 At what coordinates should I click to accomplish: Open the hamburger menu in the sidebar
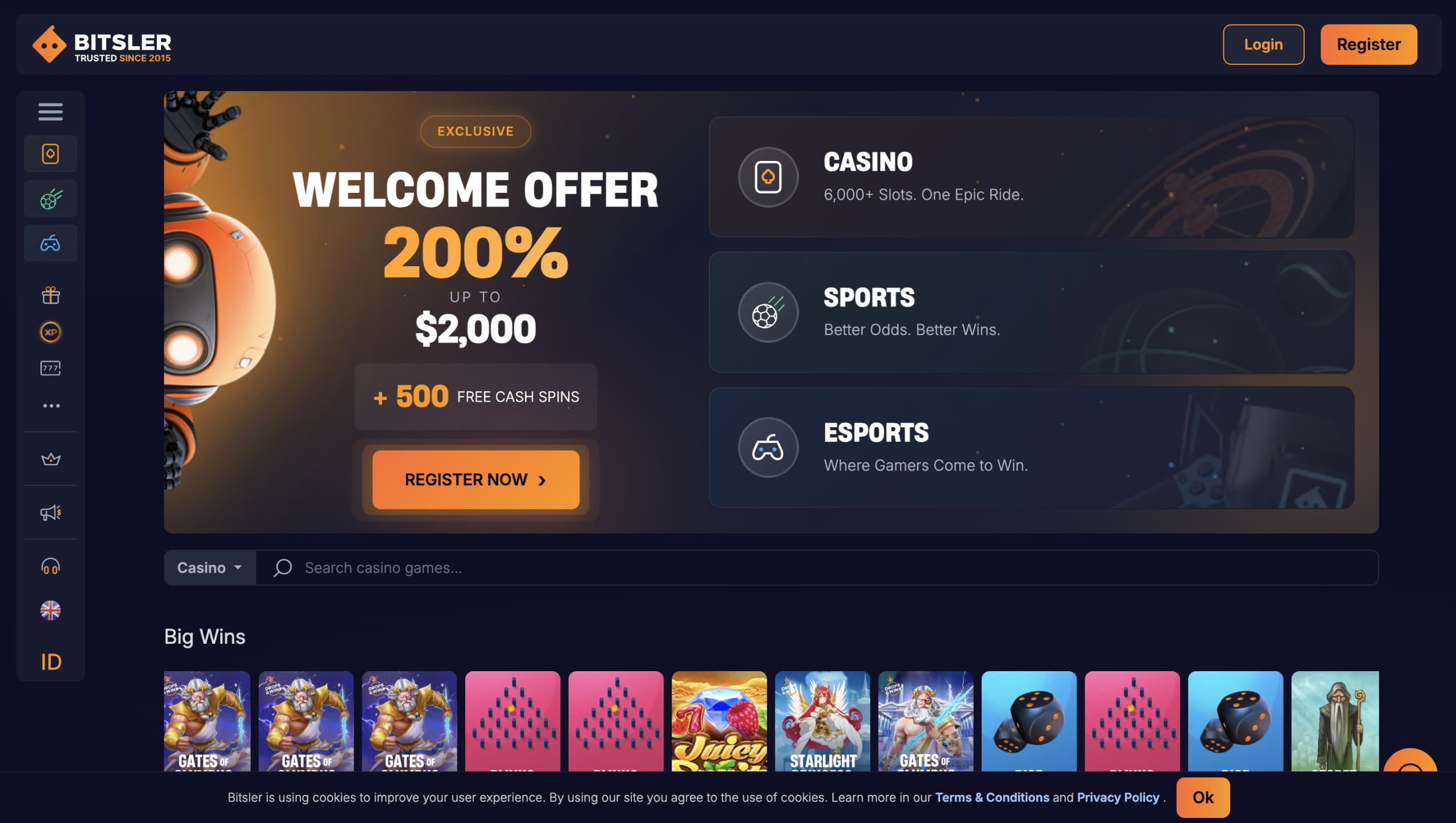(x=50, y=111)
